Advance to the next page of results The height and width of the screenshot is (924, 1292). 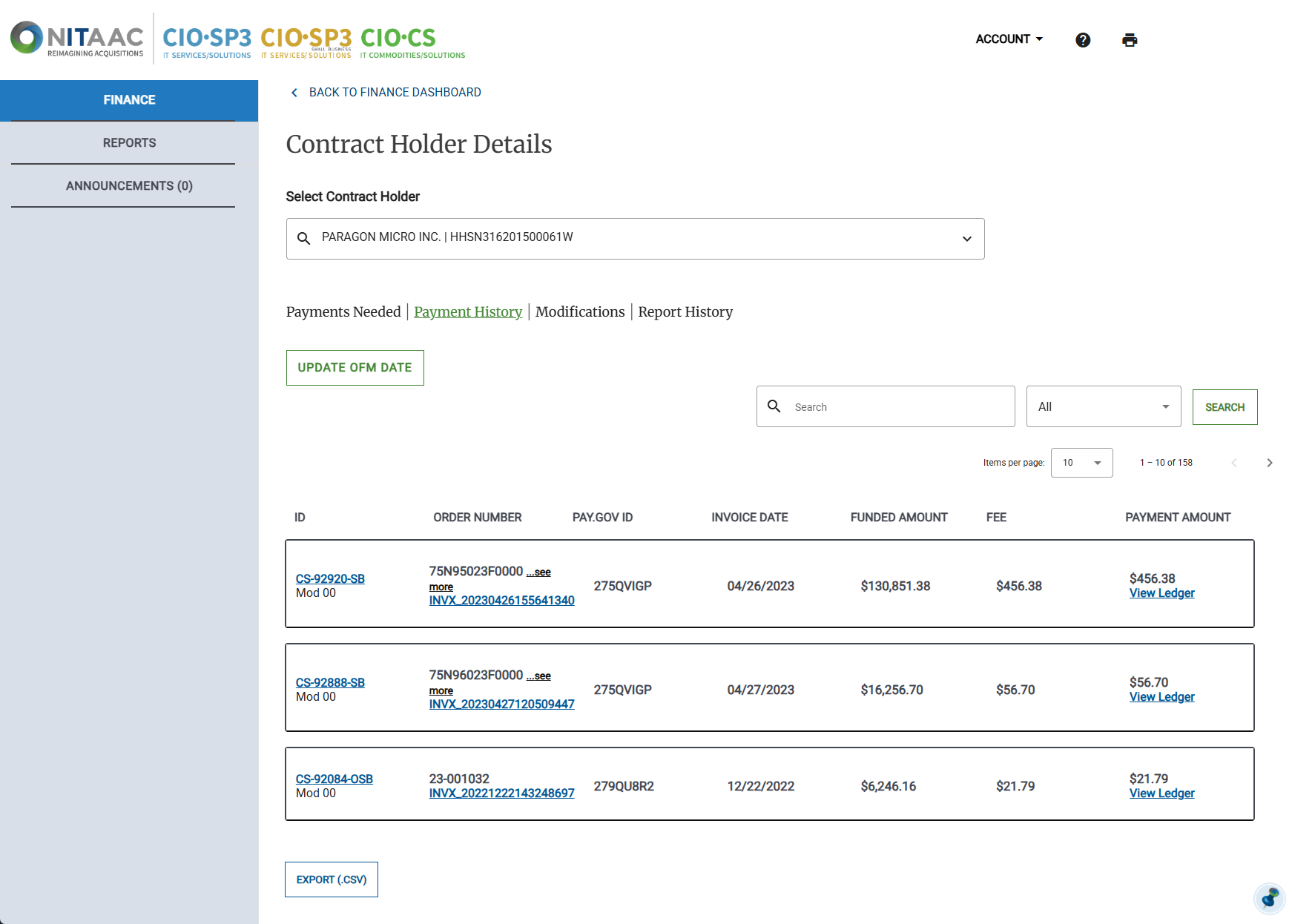pos(1270,463)
